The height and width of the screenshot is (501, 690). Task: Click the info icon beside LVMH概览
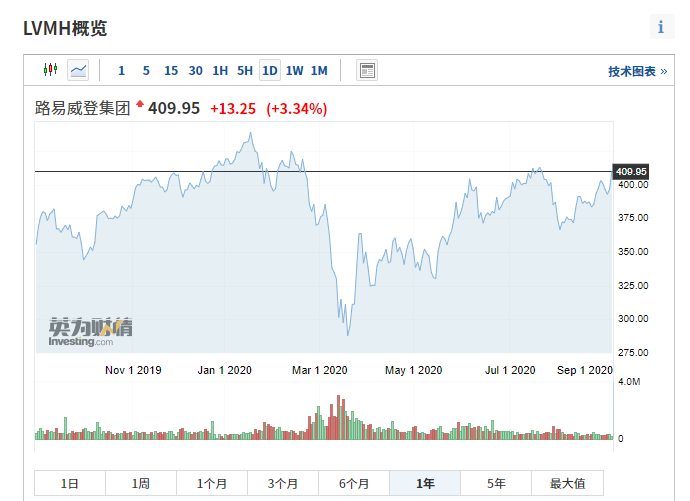click(660, 27)
